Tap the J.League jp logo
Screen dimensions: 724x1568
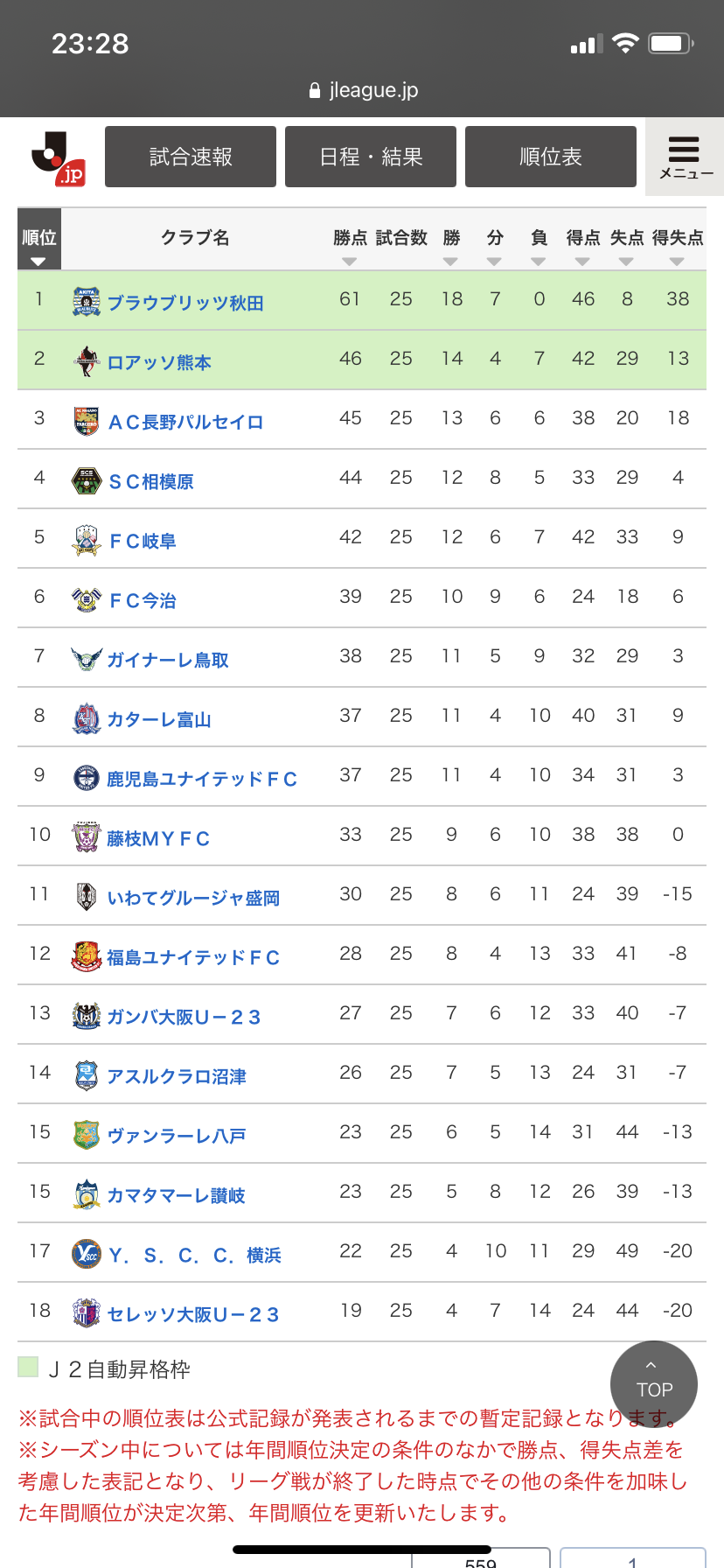click(x=58, y=158)
